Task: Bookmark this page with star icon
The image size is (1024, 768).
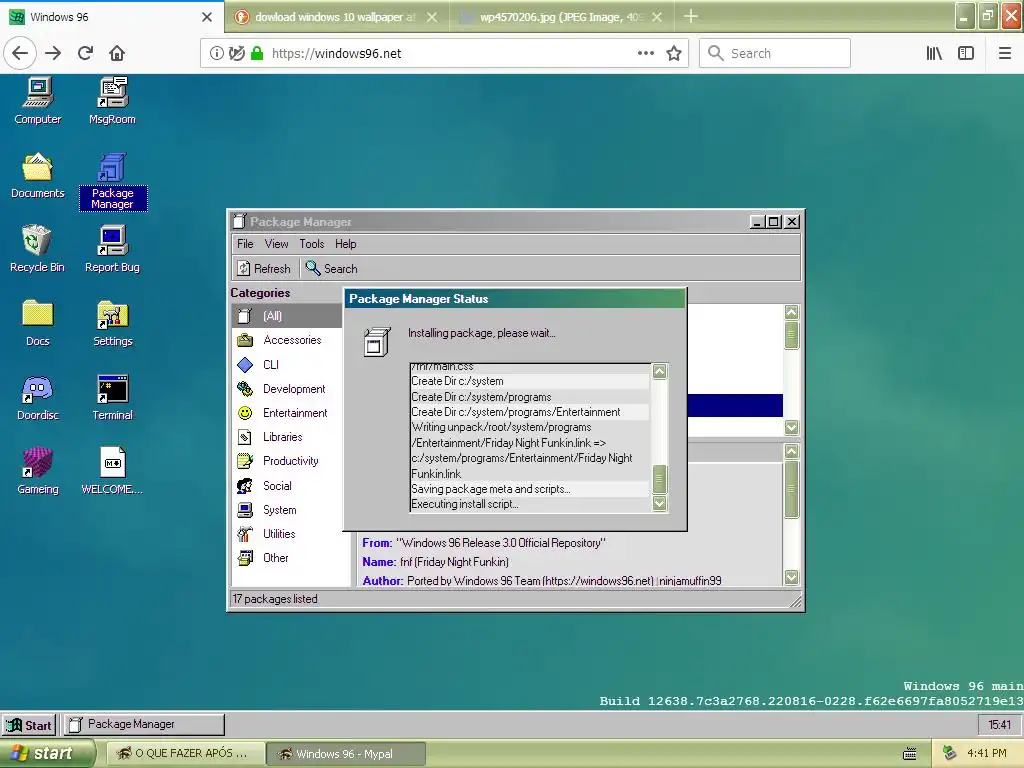Action: click(674, 54)
